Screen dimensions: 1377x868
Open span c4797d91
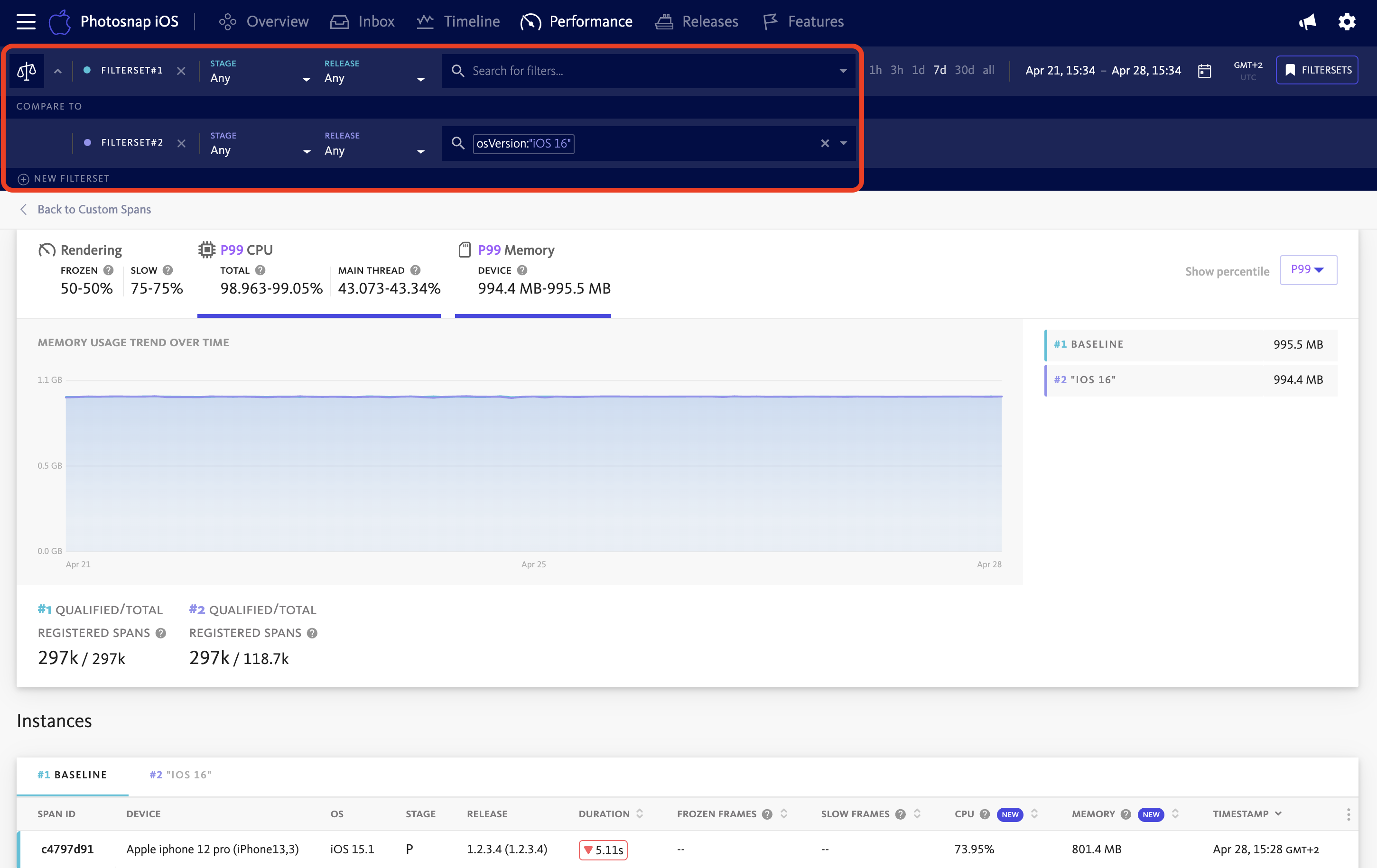point(67,849)
